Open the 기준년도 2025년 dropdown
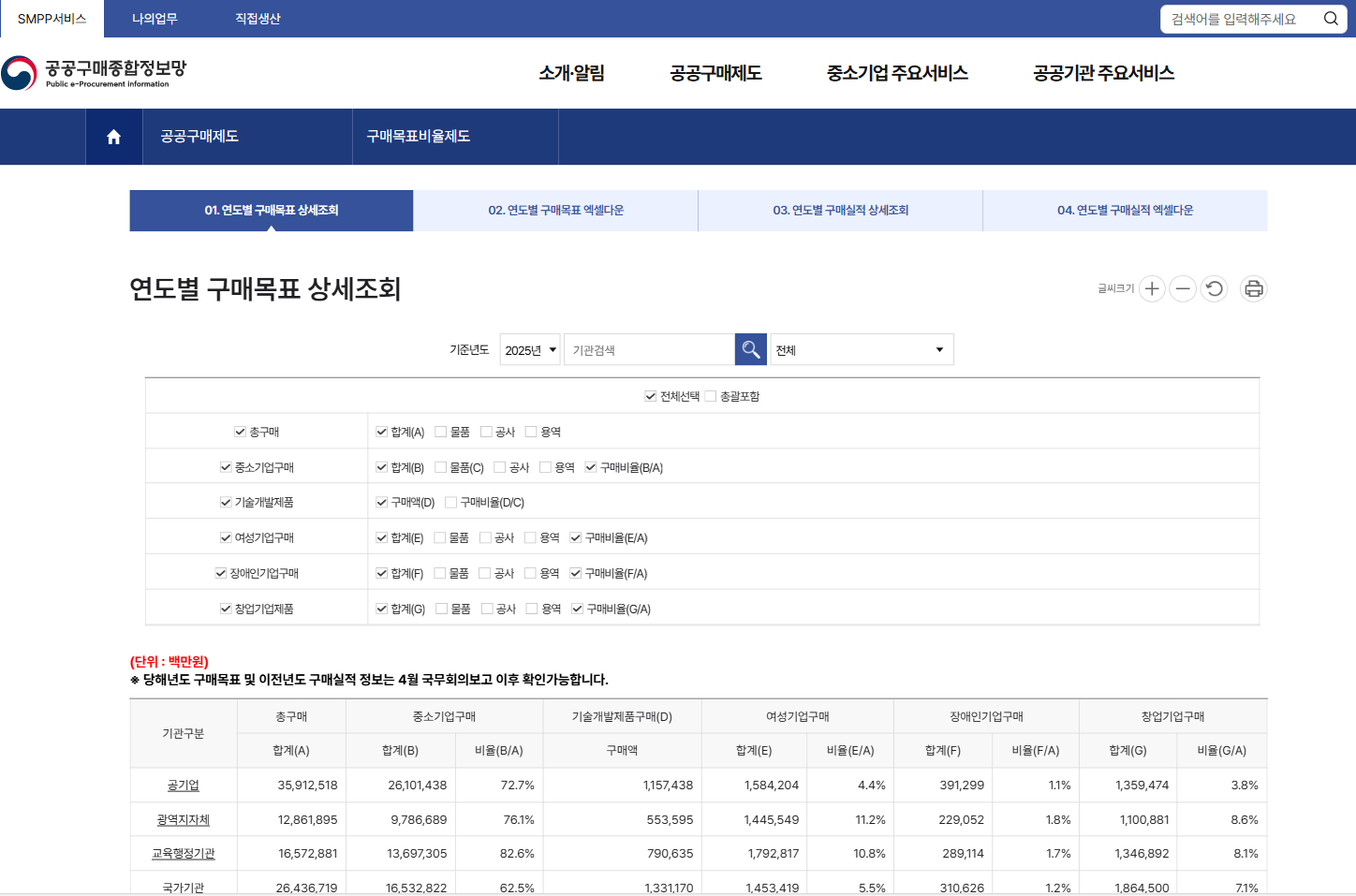The width and height of the screenshot is (1356, 896). coord(530,349)
